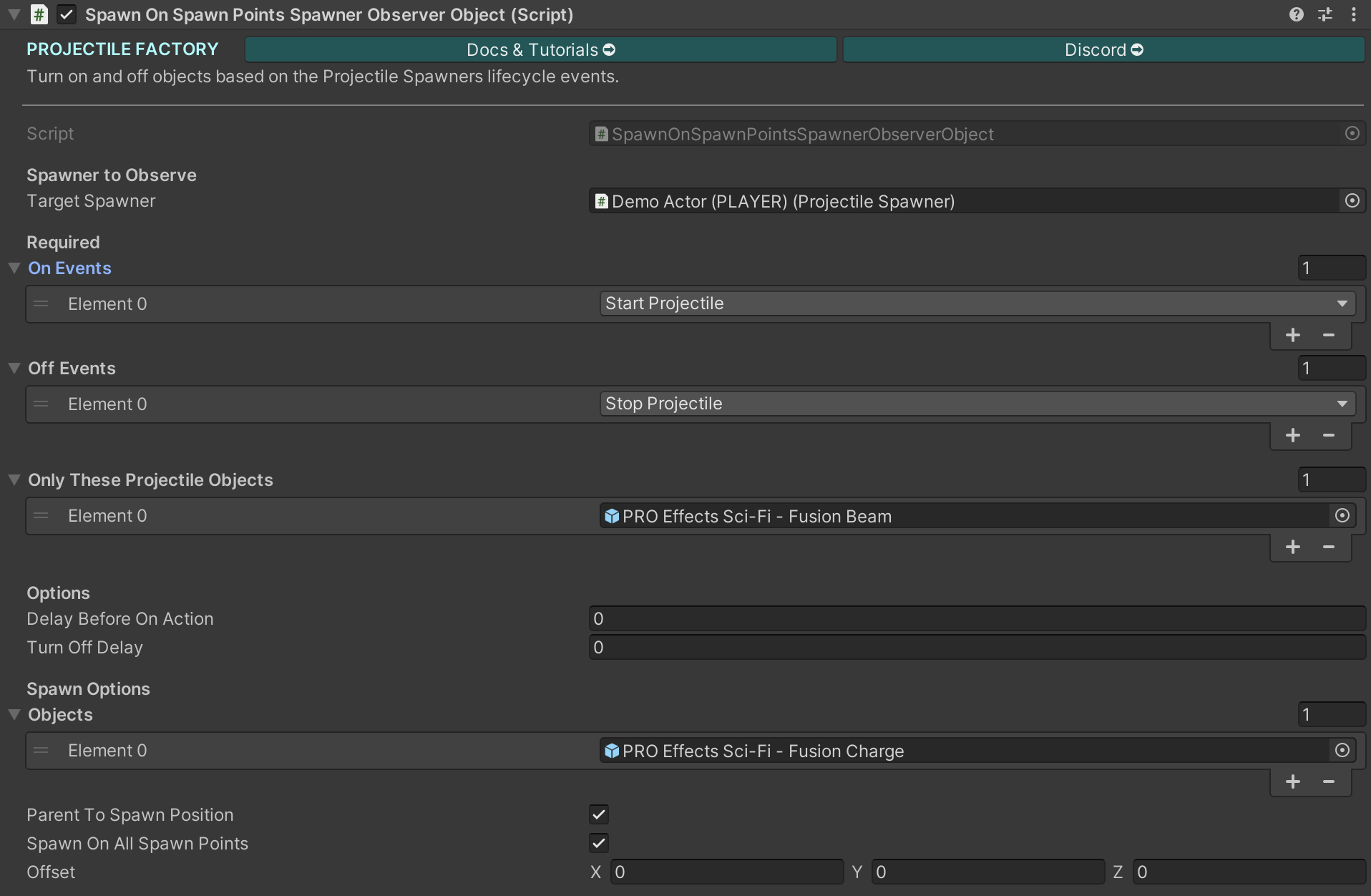
Task: Open the Discord button
Action: tap(1103, 50)
